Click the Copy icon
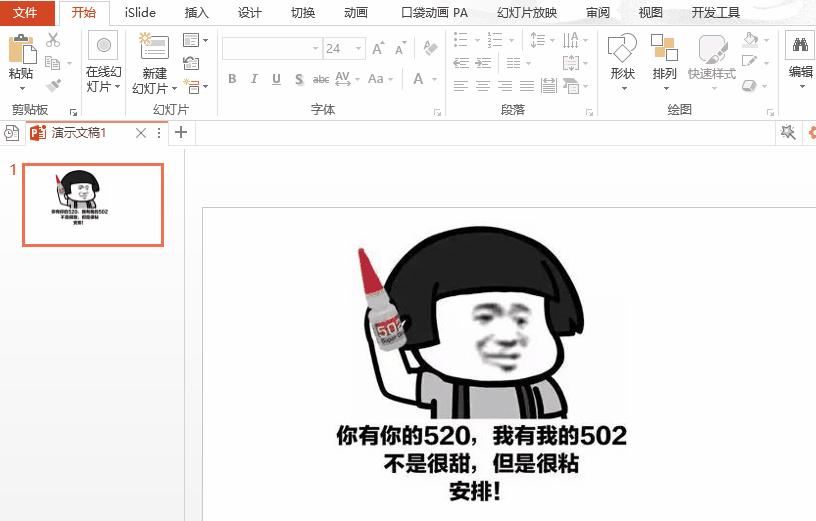 (x=53, y=63)
